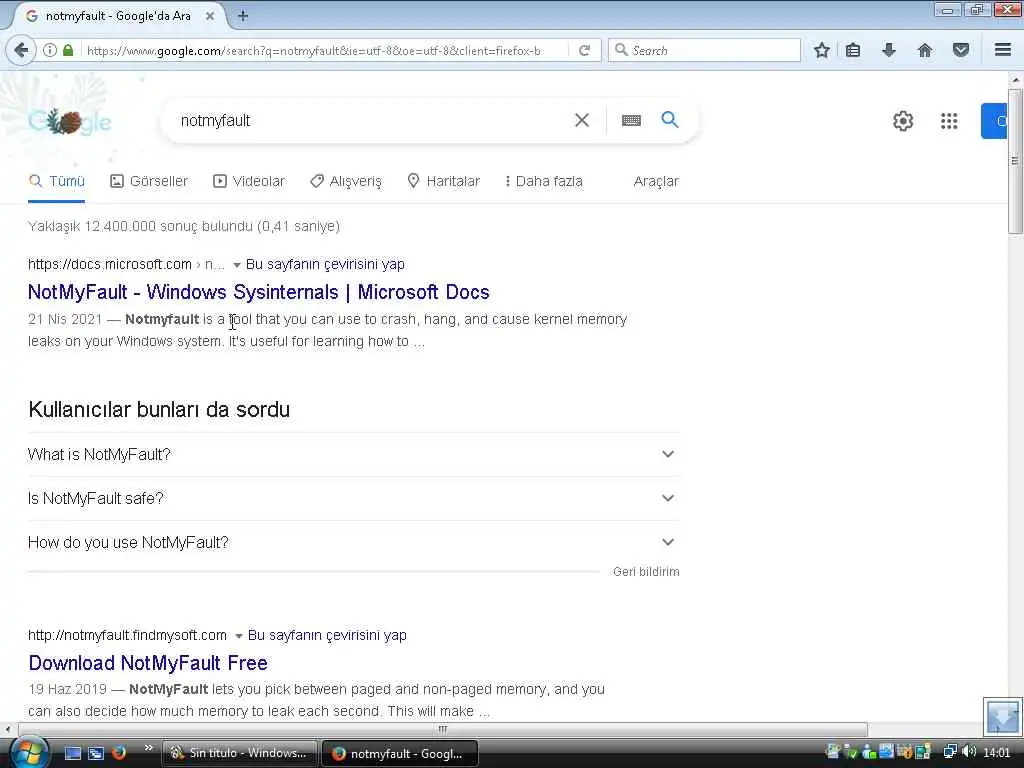The width and height of the screenshot is (1024, 768).
Task: Switch to 'Sin título - Windows...' taskbar window
Action: tap(239, 753)
